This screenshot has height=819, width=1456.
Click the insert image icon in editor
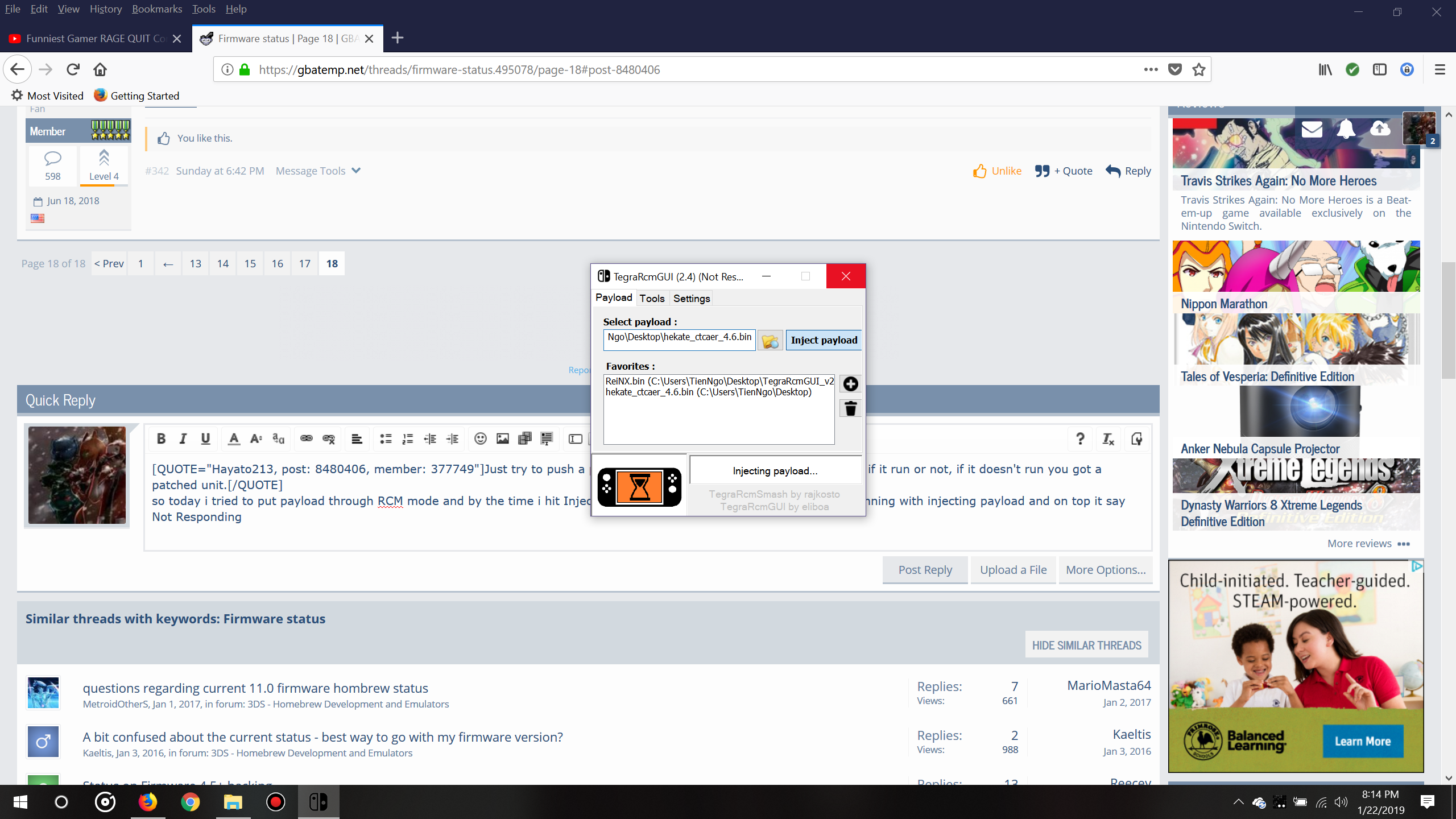[x=503, y=439]
